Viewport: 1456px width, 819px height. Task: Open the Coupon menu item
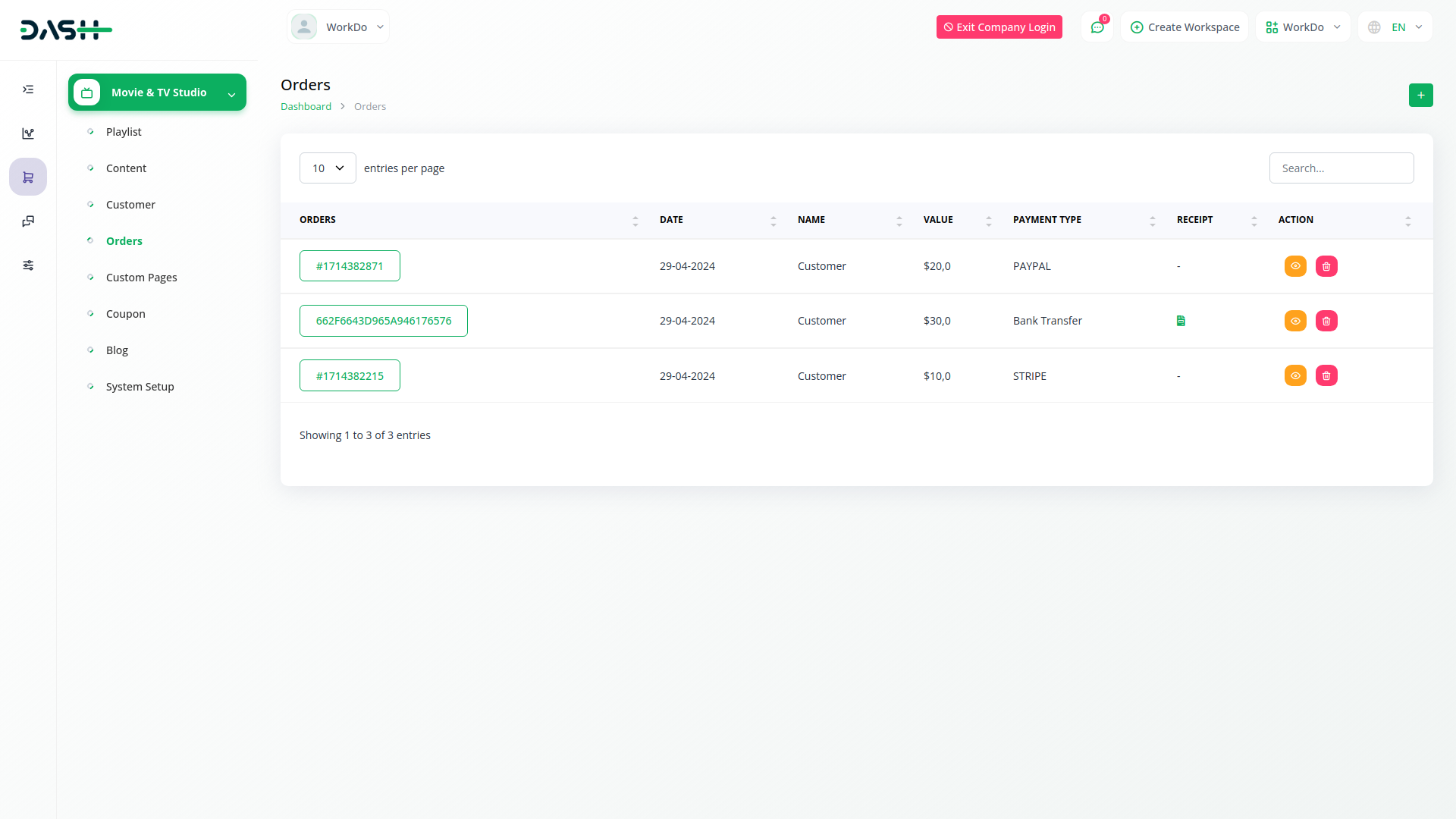(x=125, y=314)
